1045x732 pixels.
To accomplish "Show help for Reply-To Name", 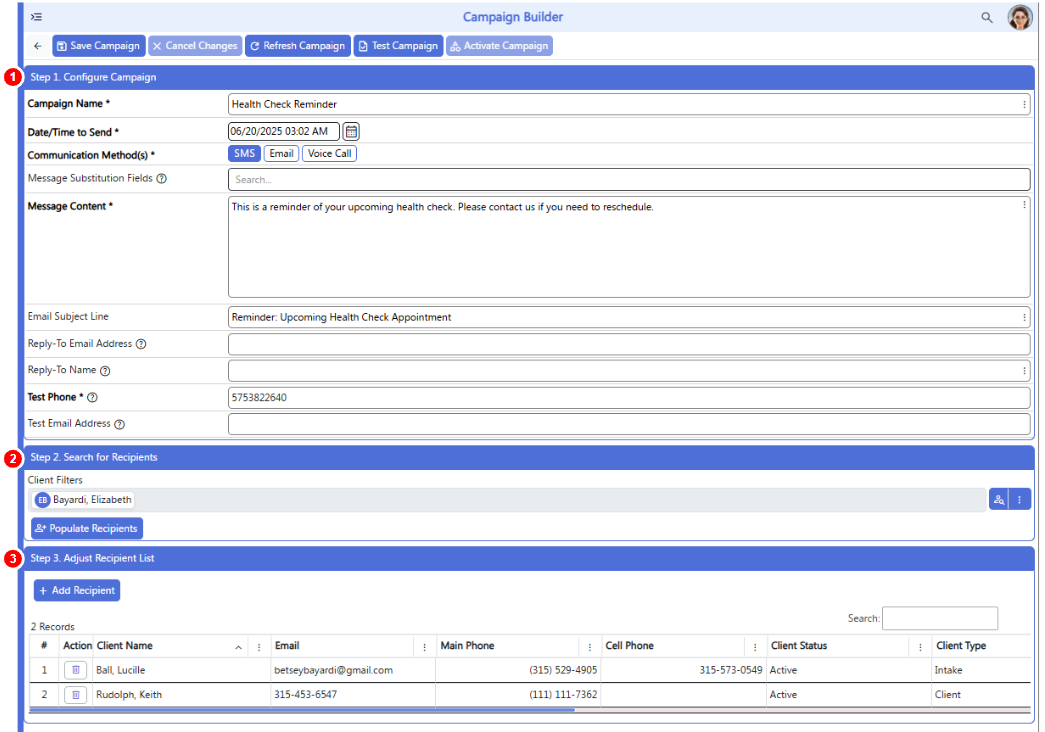I will (x=105, y=371).
